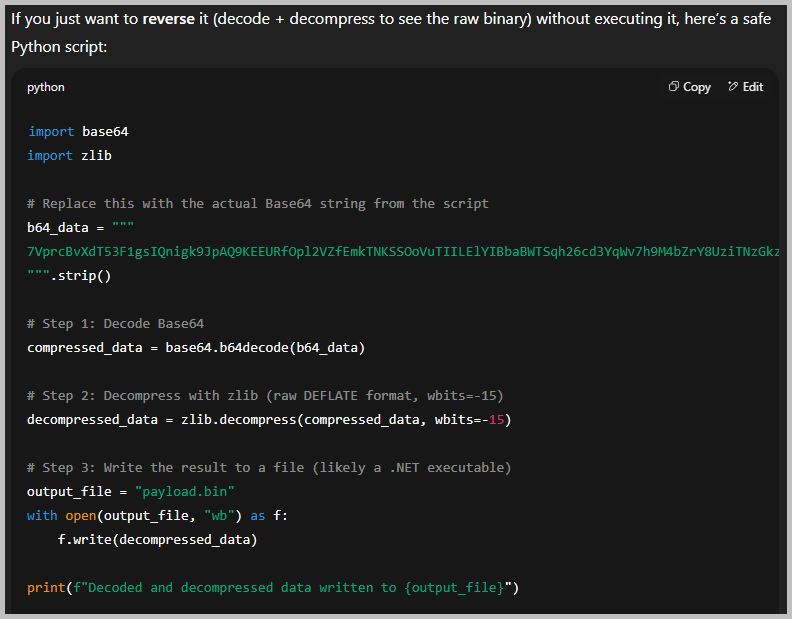Click the f.write(decompressed_data) line
792x619 pixels.
(157, 540)
